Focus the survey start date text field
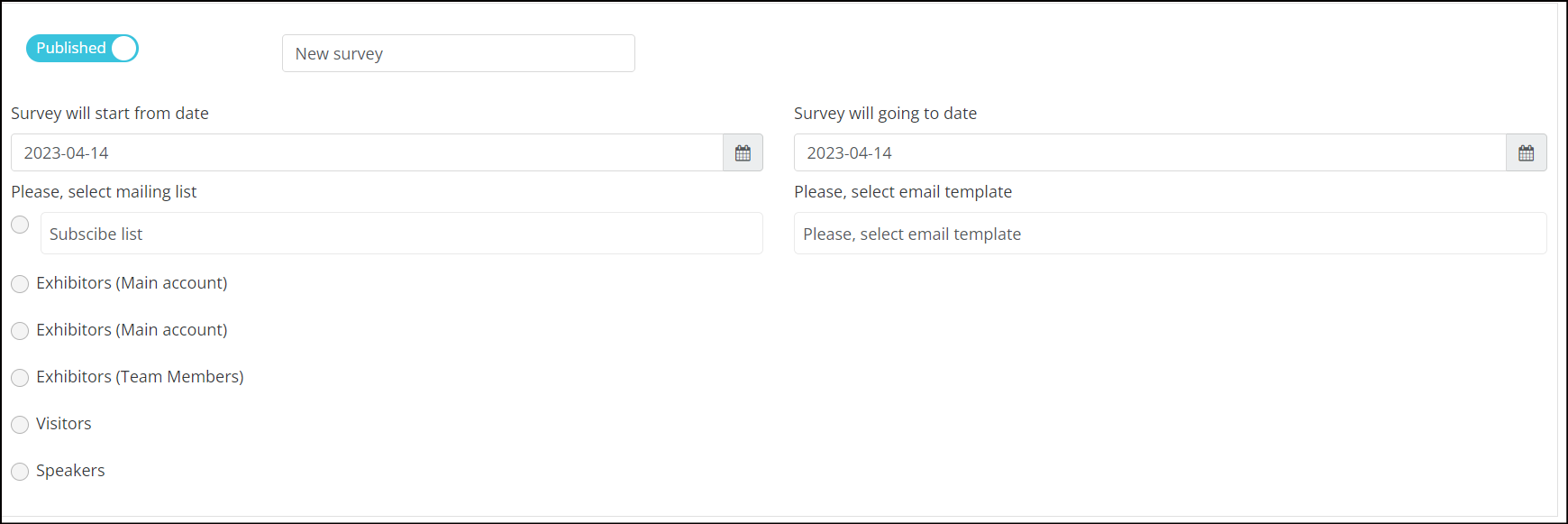Screen dimensions: 1568x524 pos(367,152)
